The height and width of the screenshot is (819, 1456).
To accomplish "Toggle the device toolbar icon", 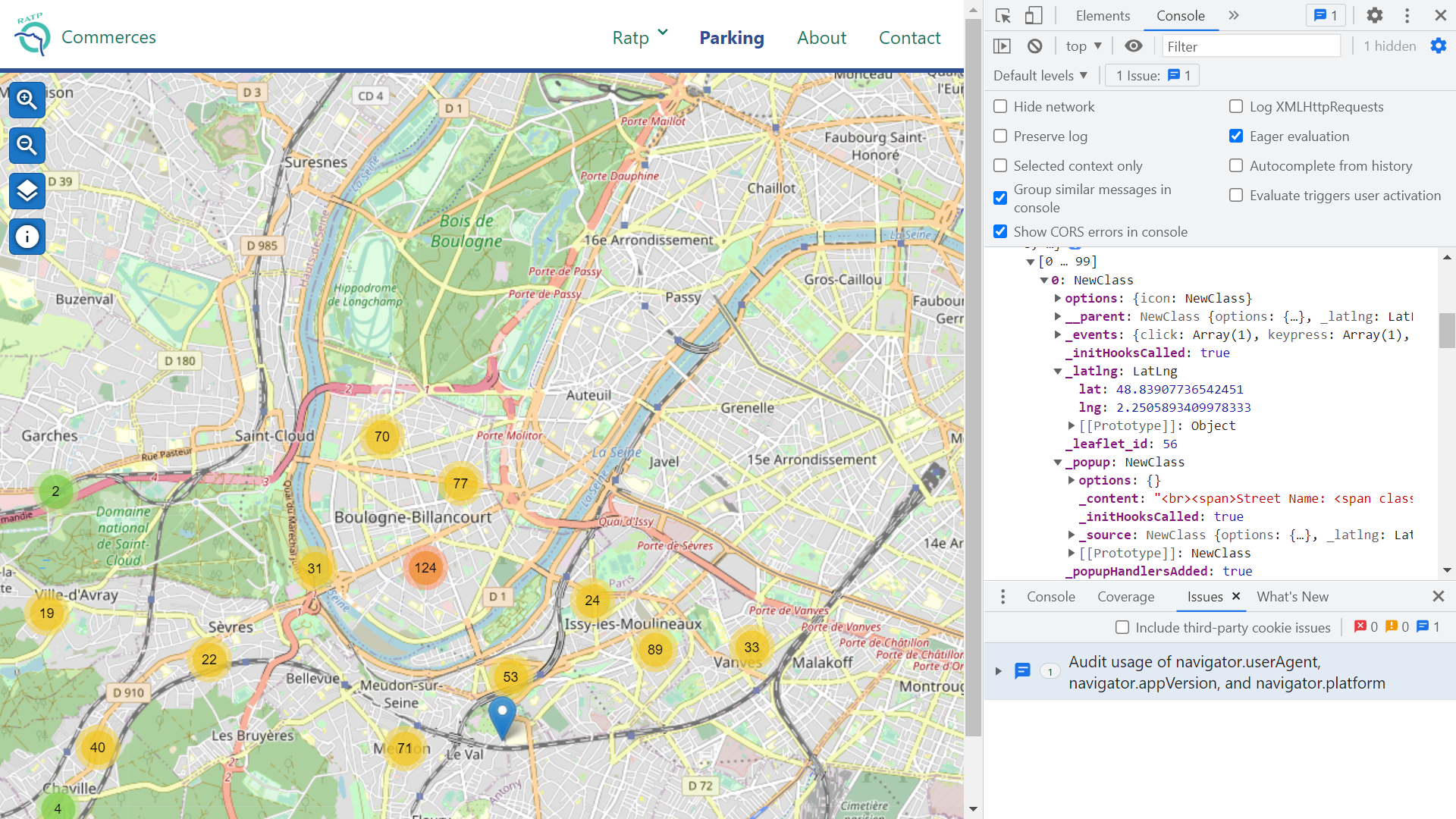I will 1034,16.
